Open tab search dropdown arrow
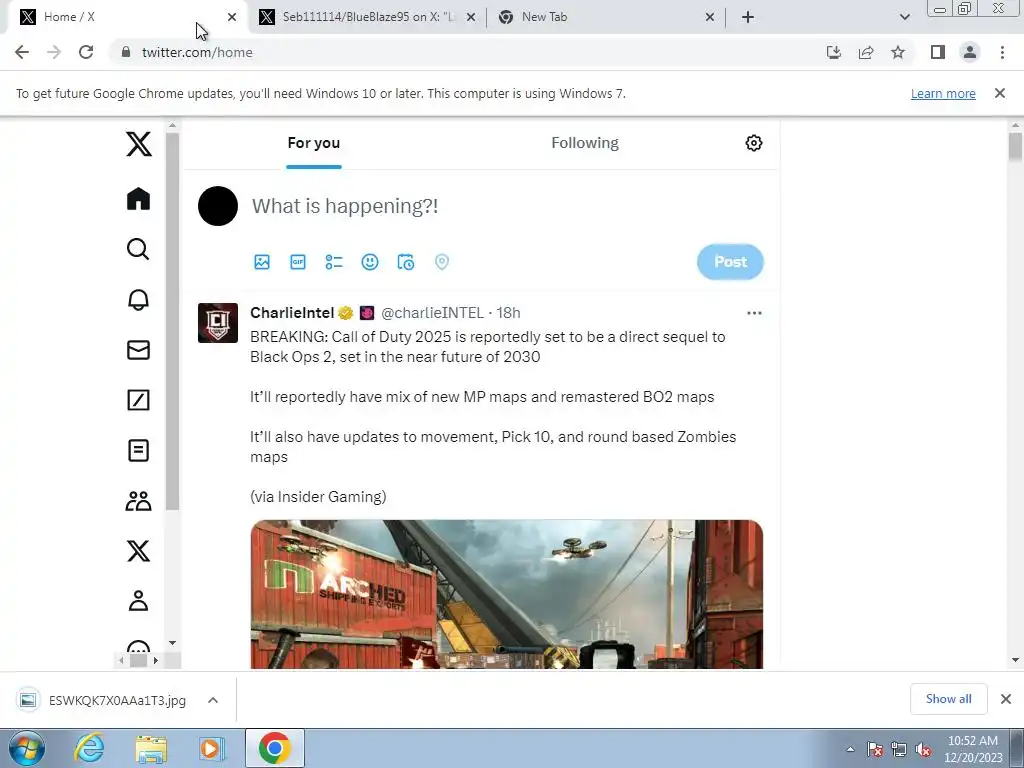This screenshot has height=768, width=1024. (904, 17)
